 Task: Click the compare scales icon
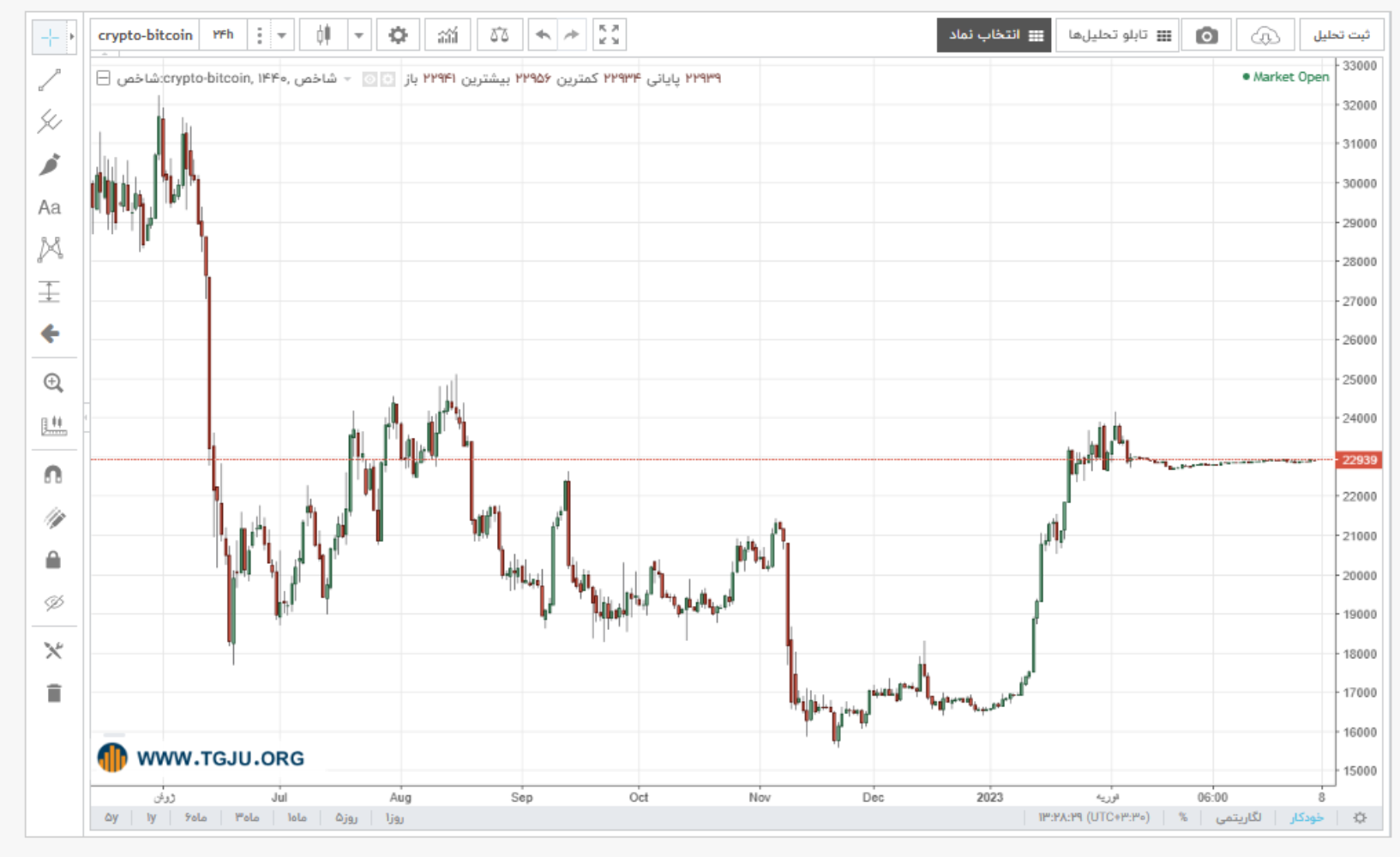click(x=499, y=35)
